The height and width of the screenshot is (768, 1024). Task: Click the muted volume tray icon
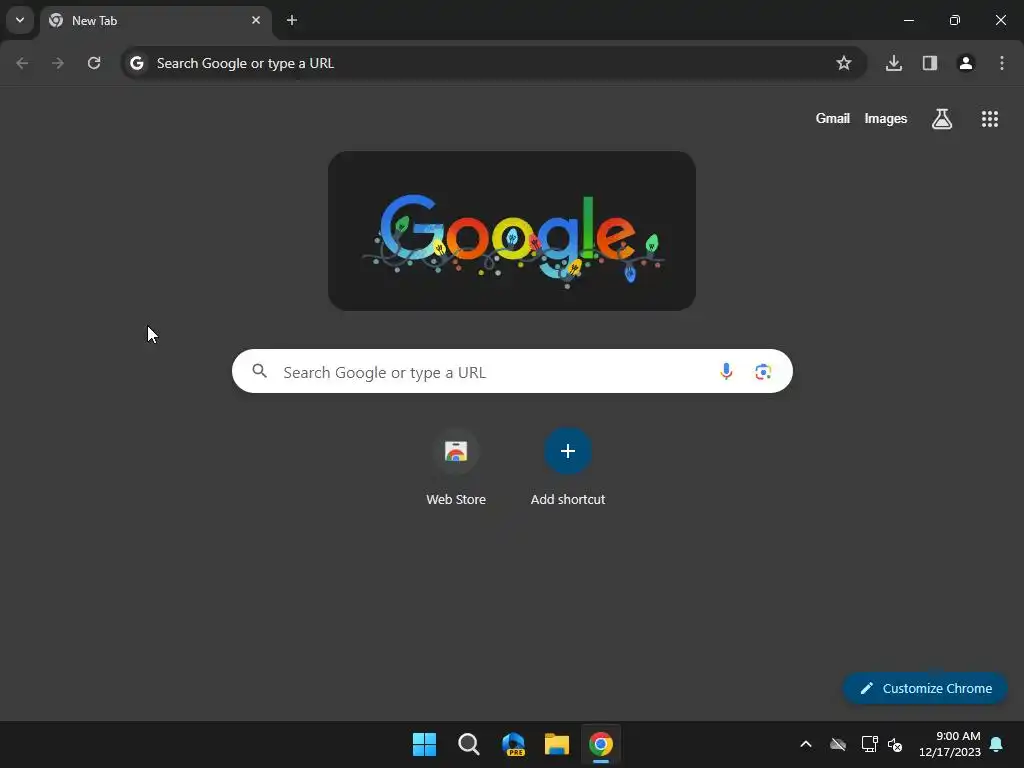895,744
